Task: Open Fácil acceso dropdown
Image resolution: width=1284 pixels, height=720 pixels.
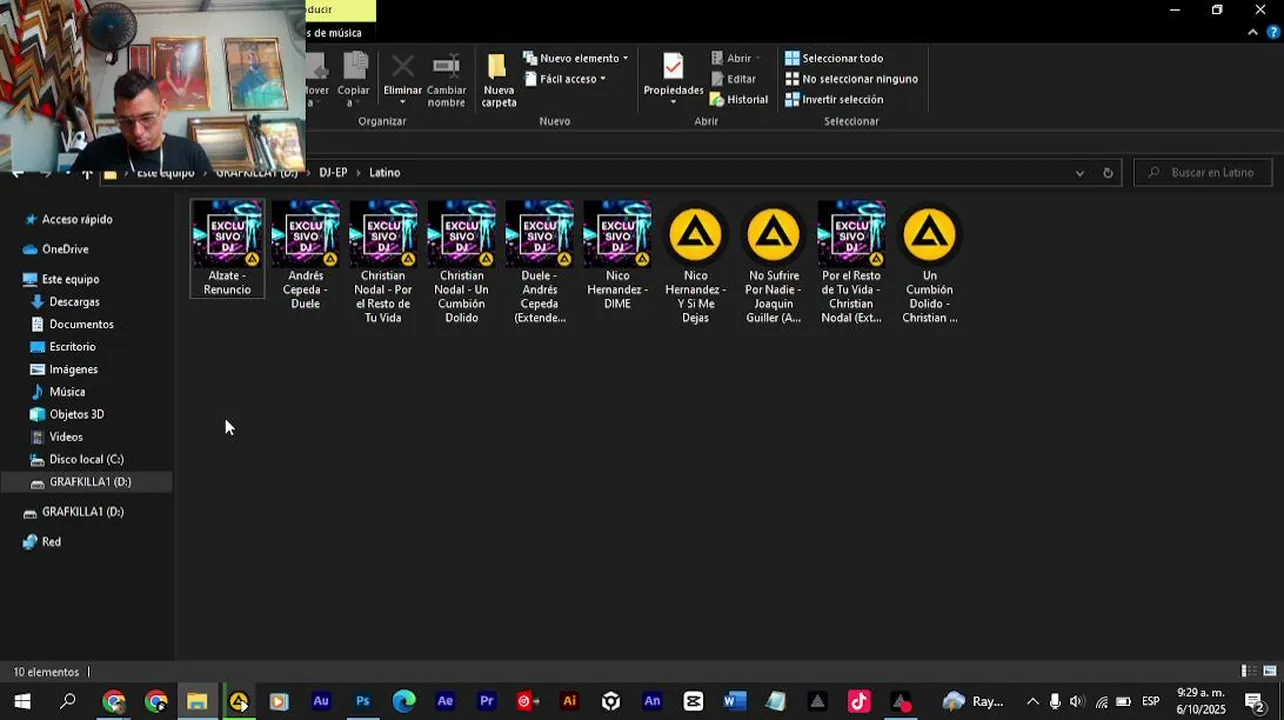Action: [x=565, y=79]
